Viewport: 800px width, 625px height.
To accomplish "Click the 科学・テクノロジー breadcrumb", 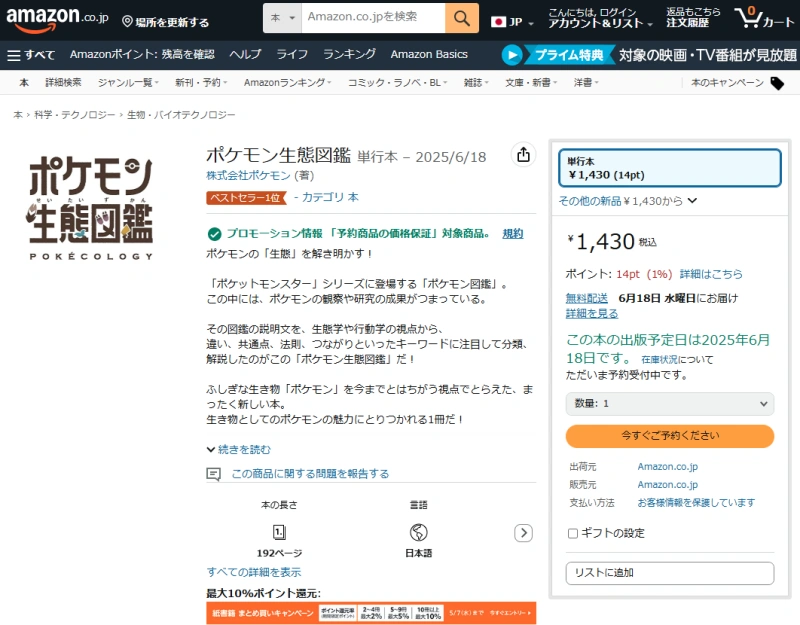I will (x=75, y=115).
